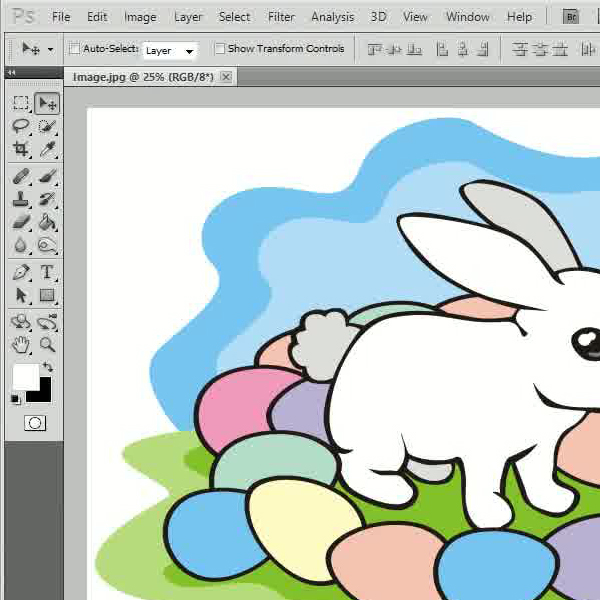Select the Dodge tool
The width and height of the screenshot is (600, 600).
pos(47,245)
